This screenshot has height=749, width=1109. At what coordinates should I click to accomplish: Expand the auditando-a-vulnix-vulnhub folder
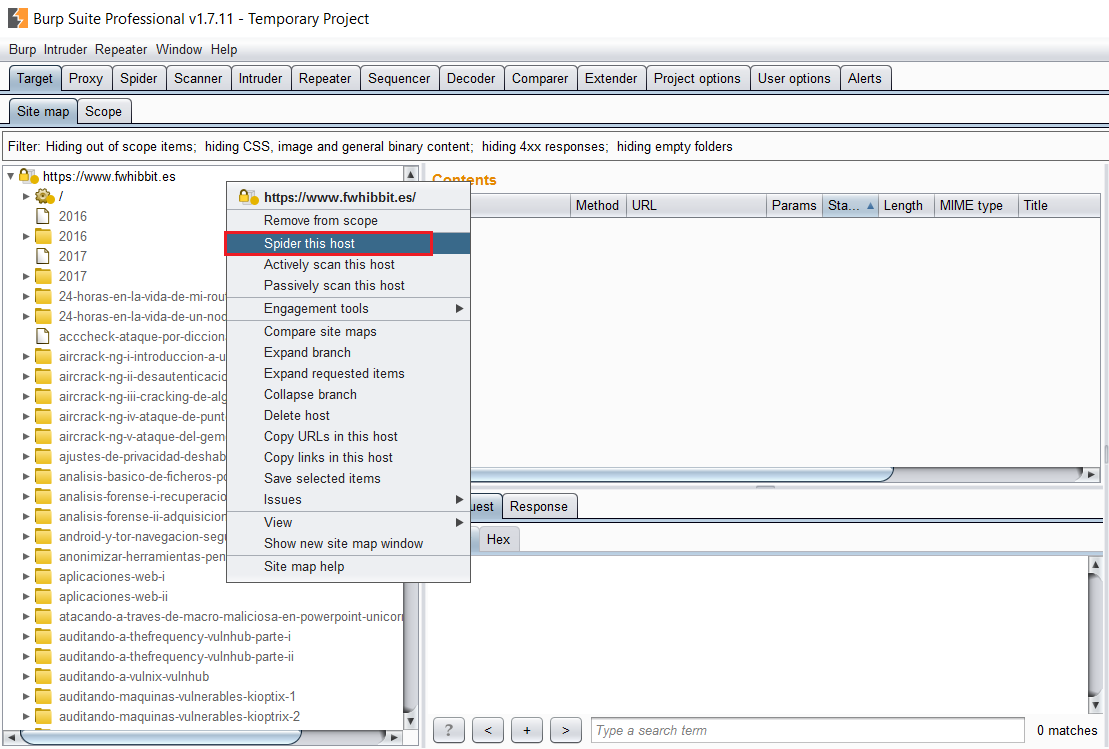pyautogui.click(x=27, y=676)
